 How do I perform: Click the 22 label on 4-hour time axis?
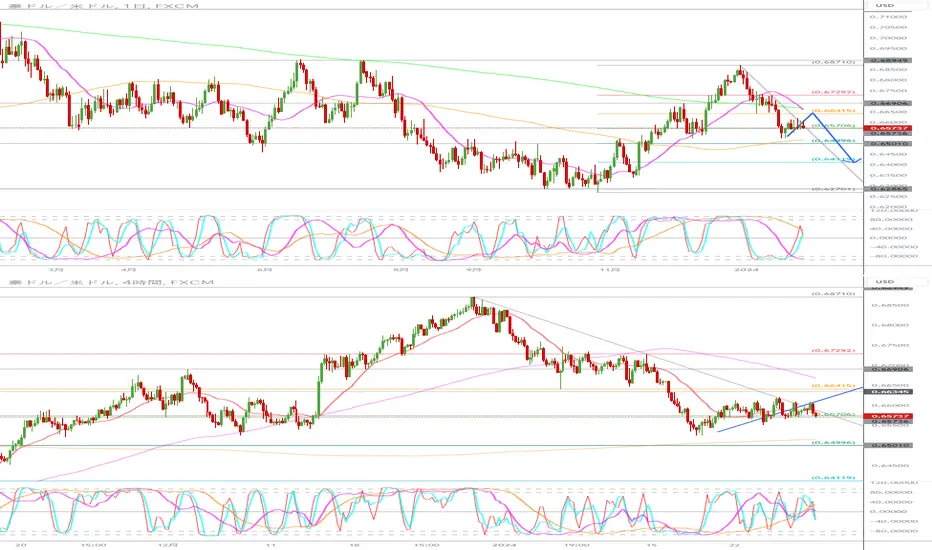click(735, 545)
